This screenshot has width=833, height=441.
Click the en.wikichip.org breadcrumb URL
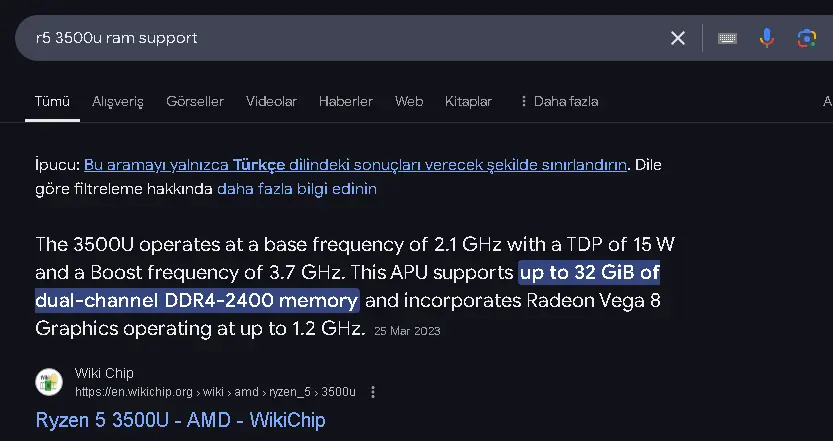tap(215, 392)
